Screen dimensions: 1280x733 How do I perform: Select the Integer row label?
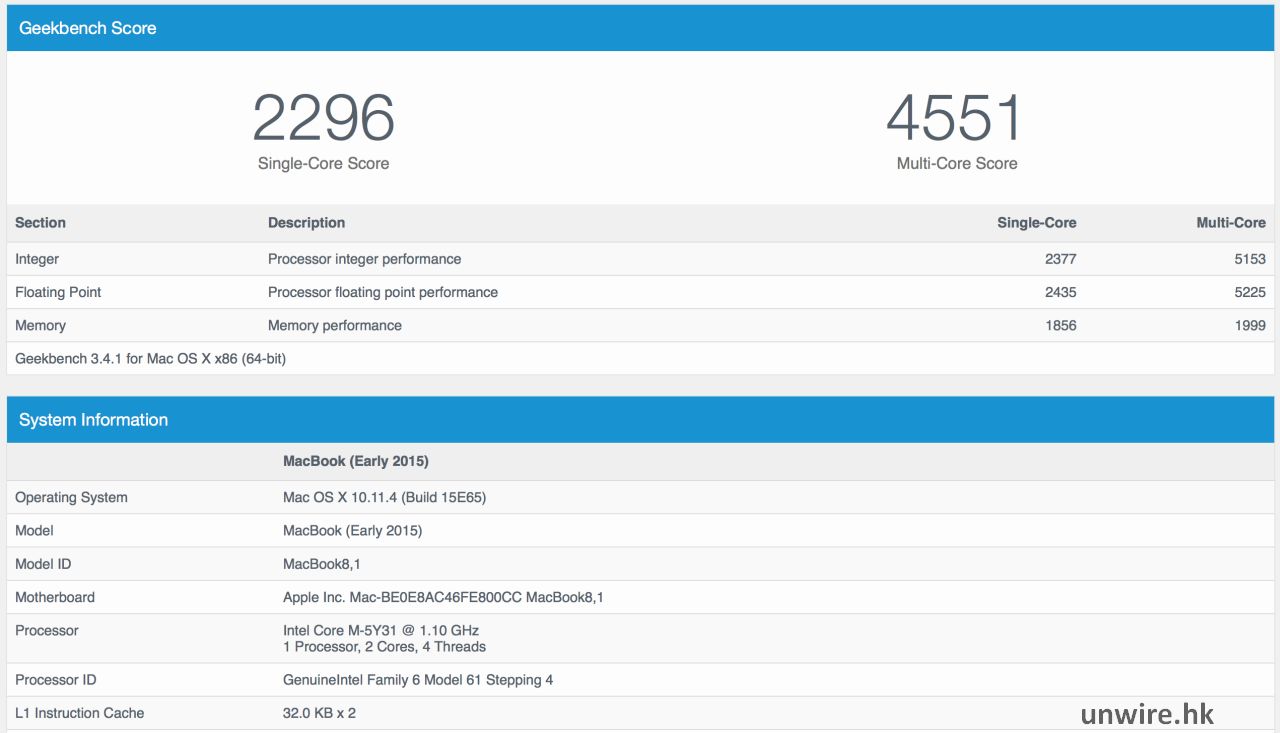click(x=37, y=259)
